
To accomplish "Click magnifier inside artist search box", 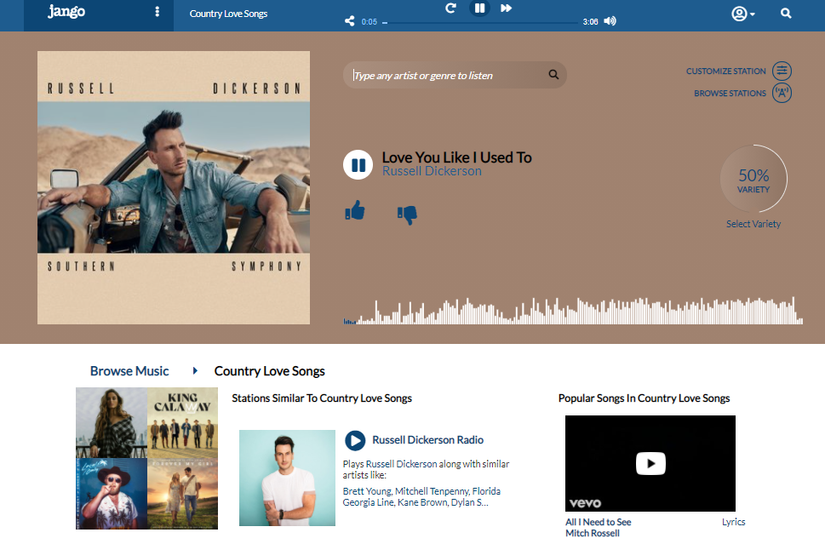I will tap(554, 75).
